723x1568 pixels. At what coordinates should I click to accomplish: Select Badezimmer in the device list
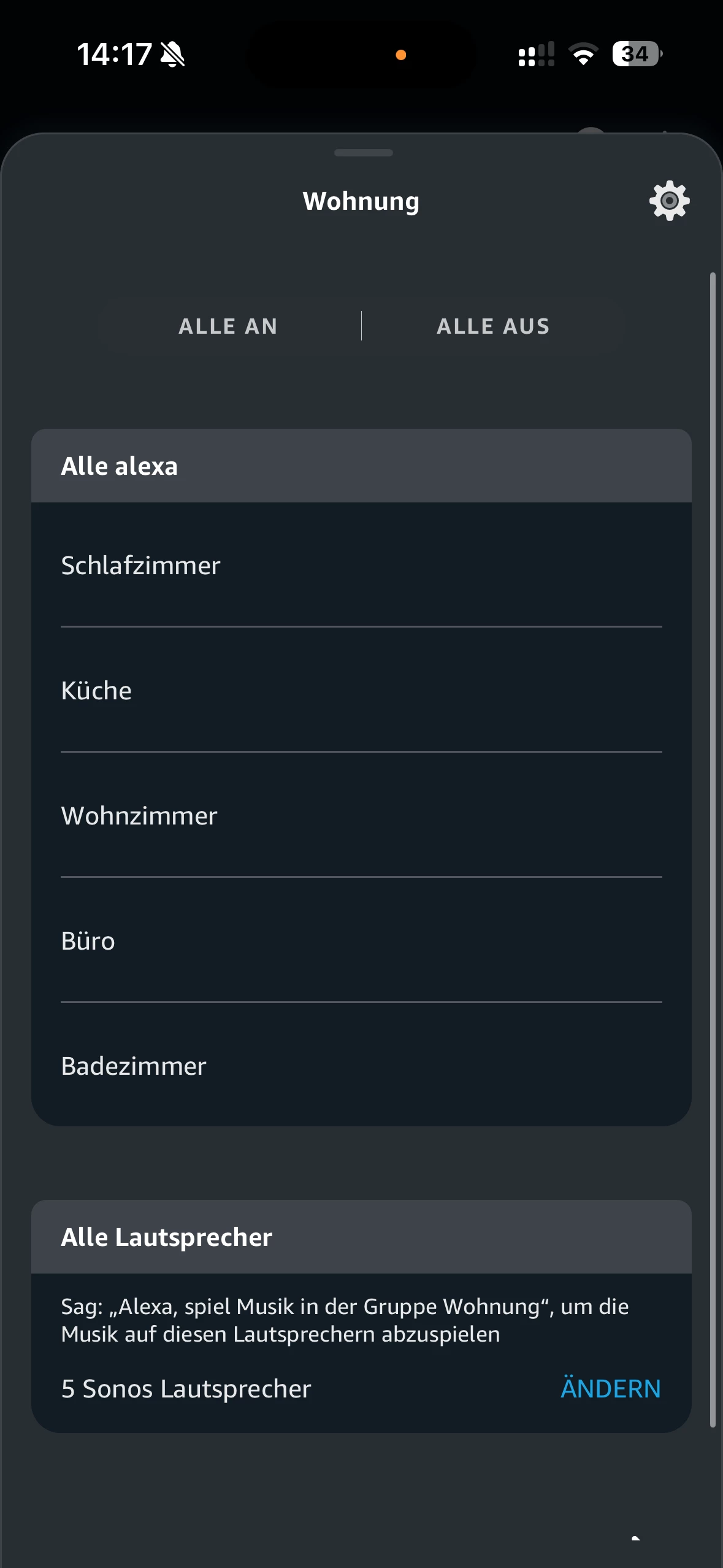point(134,1066)
